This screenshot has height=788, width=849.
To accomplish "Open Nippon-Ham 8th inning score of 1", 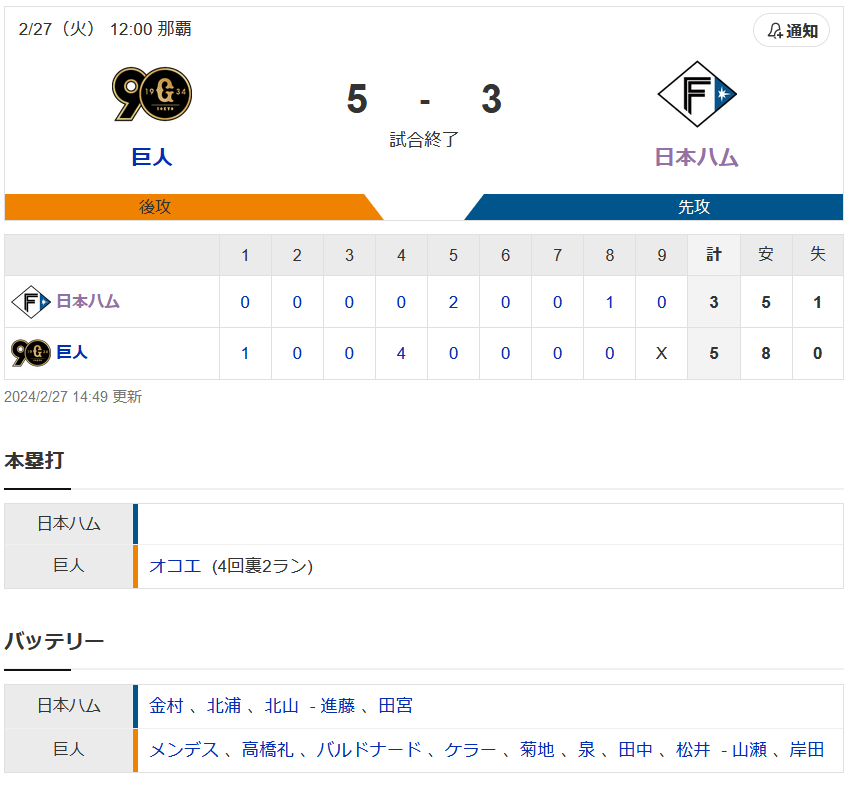I will click(610, 302).
